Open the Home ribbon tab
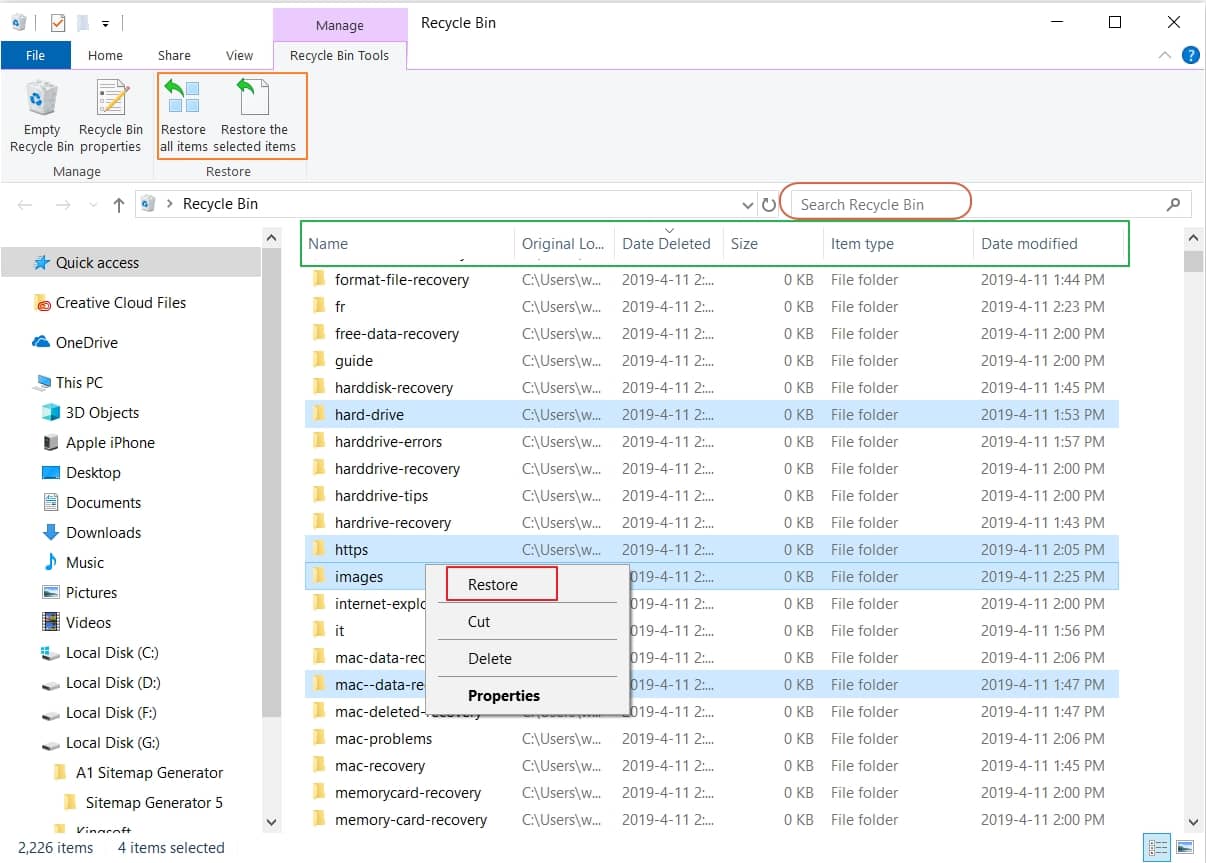This screenshot has width=1206, height=863. coord(105,55)
